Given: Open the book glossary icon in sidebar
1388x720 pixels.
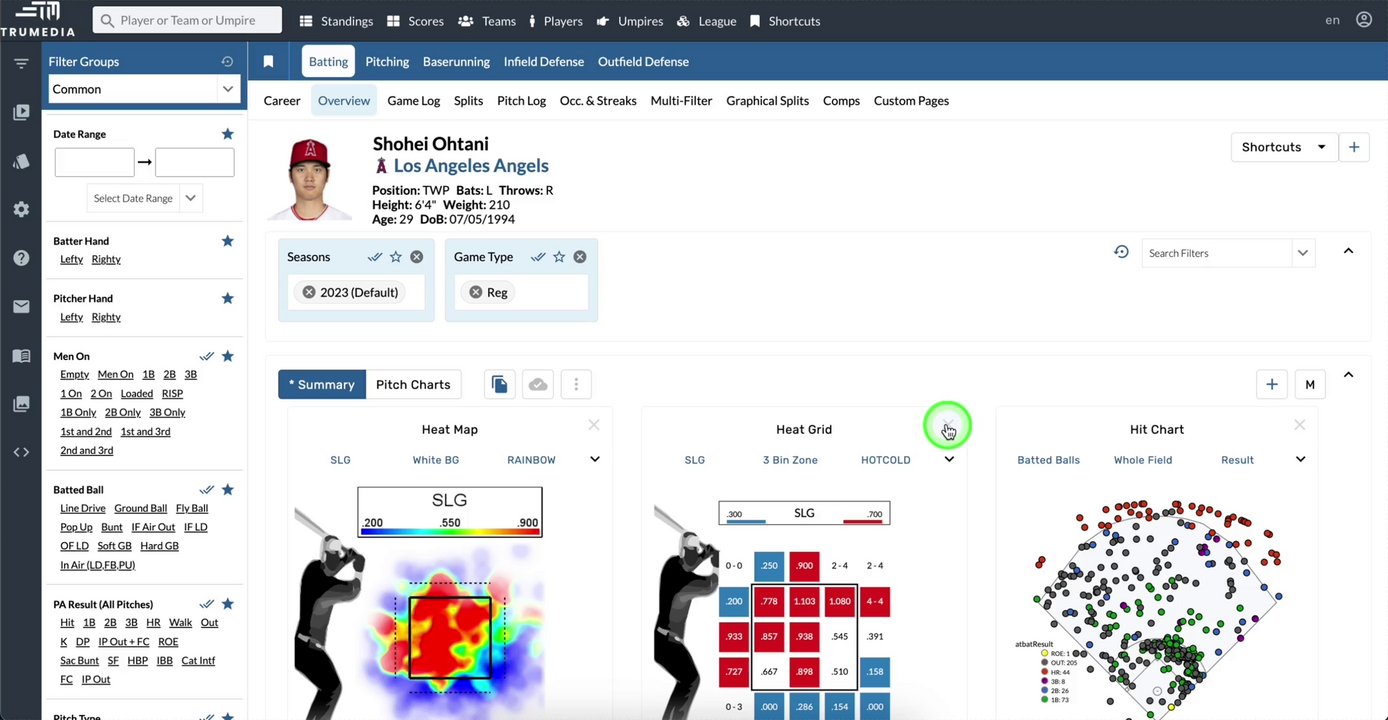Looking at the screenshot, I should point(21,355).
